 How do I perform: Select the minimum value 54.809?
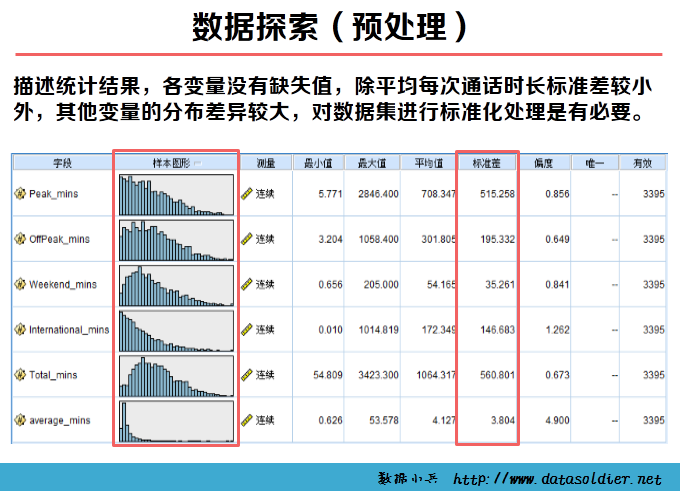(328, 375)
